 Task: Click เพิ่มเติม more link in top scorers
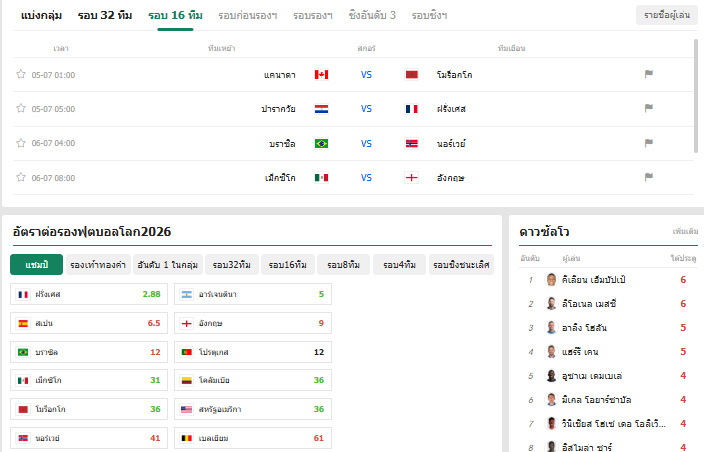685,231
